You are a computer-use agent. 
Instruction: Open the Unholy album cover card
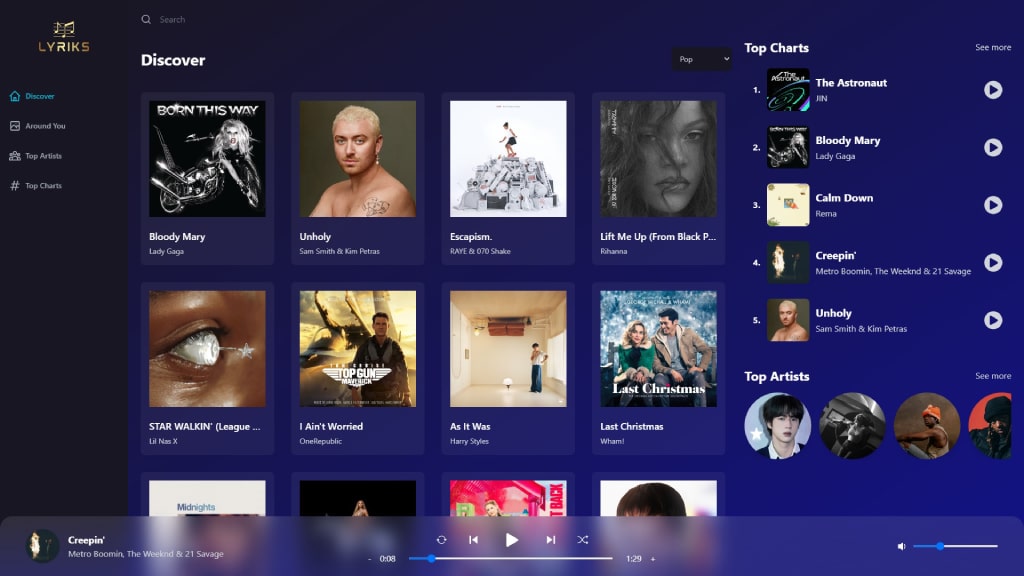click(357, 159)
